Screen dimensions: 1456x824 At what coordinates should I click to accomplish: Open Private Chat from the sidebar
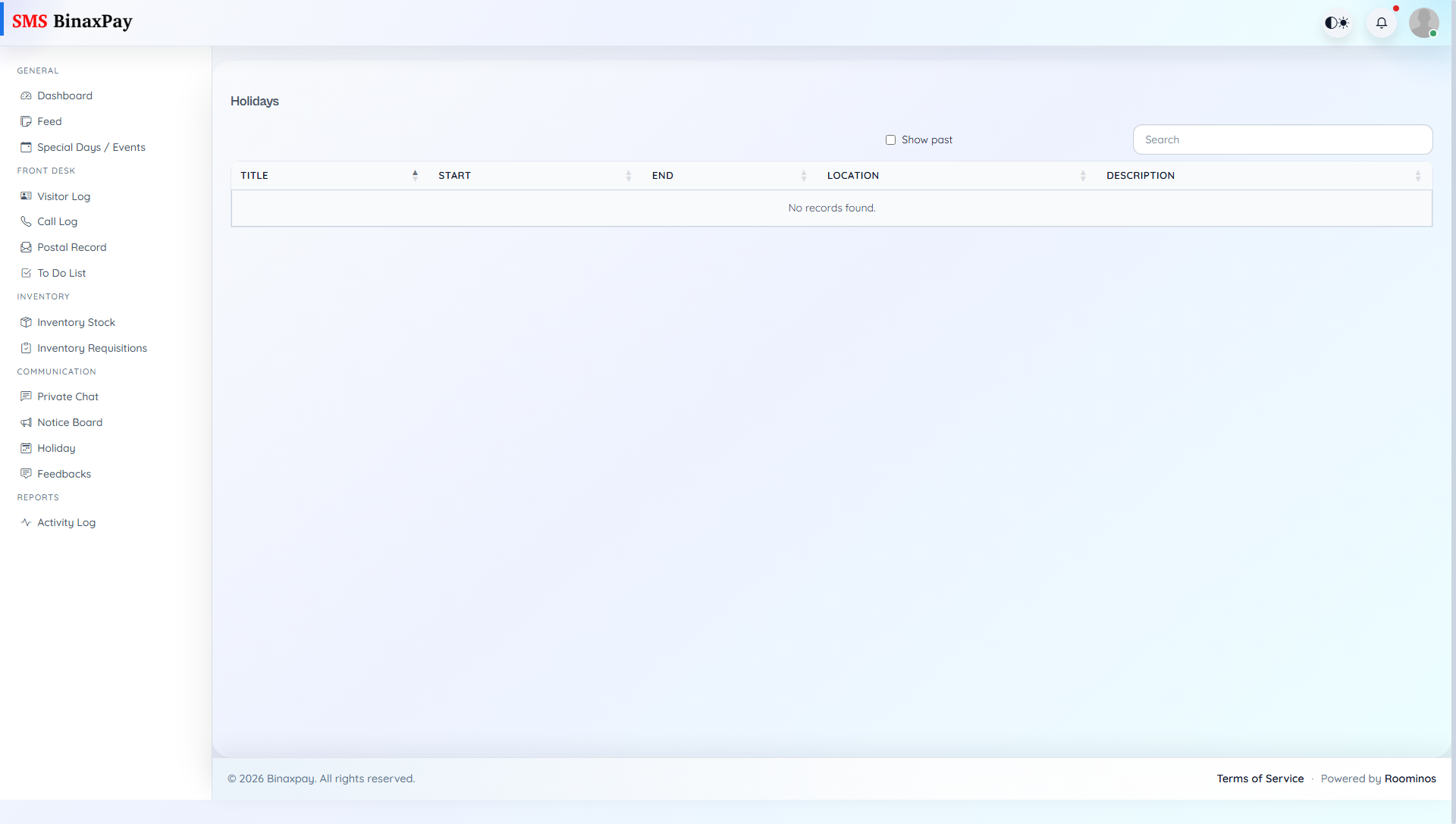click(x=67, y=396)
